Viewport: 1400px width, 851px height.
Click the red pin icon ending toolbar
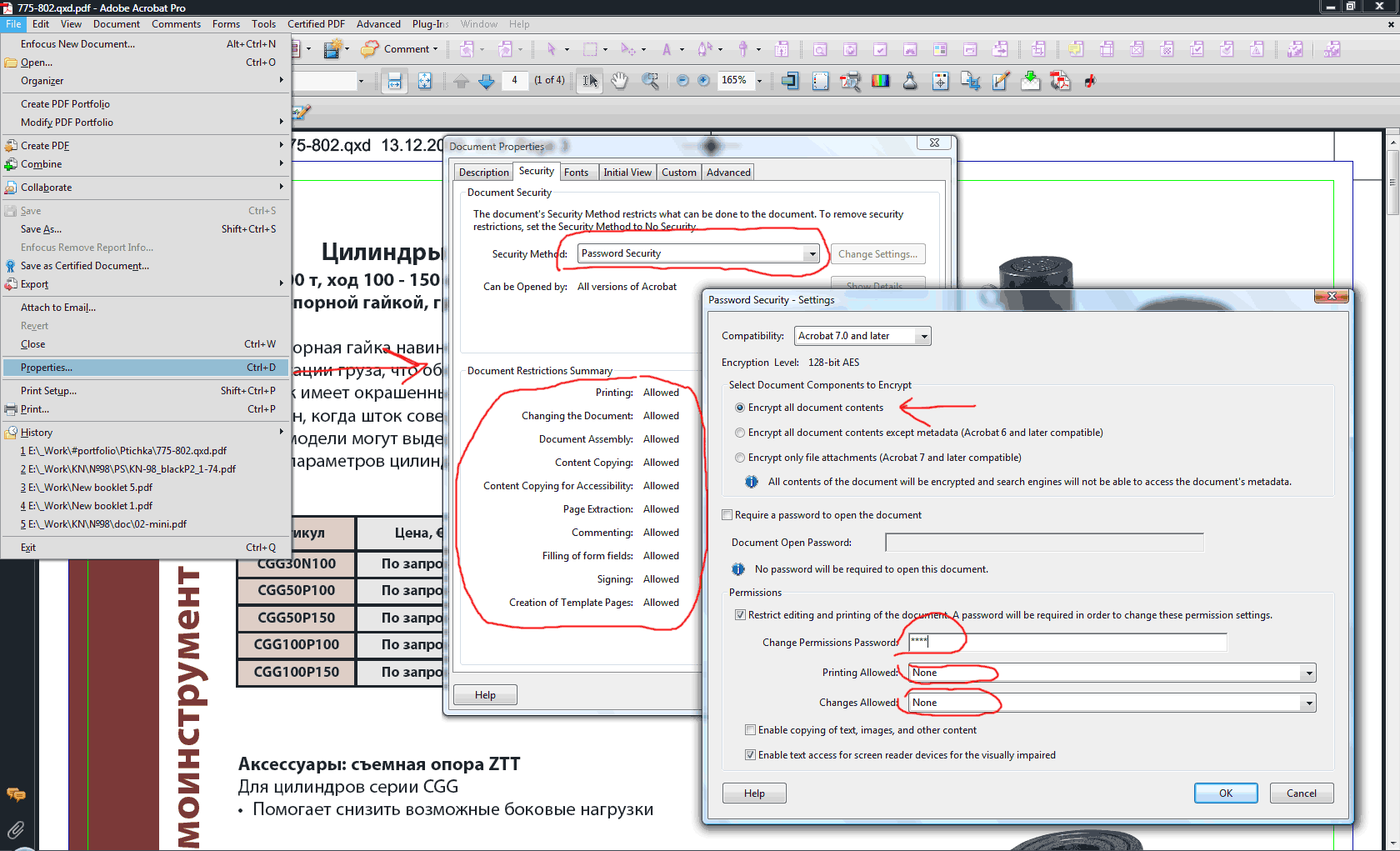click(1090, 81)
